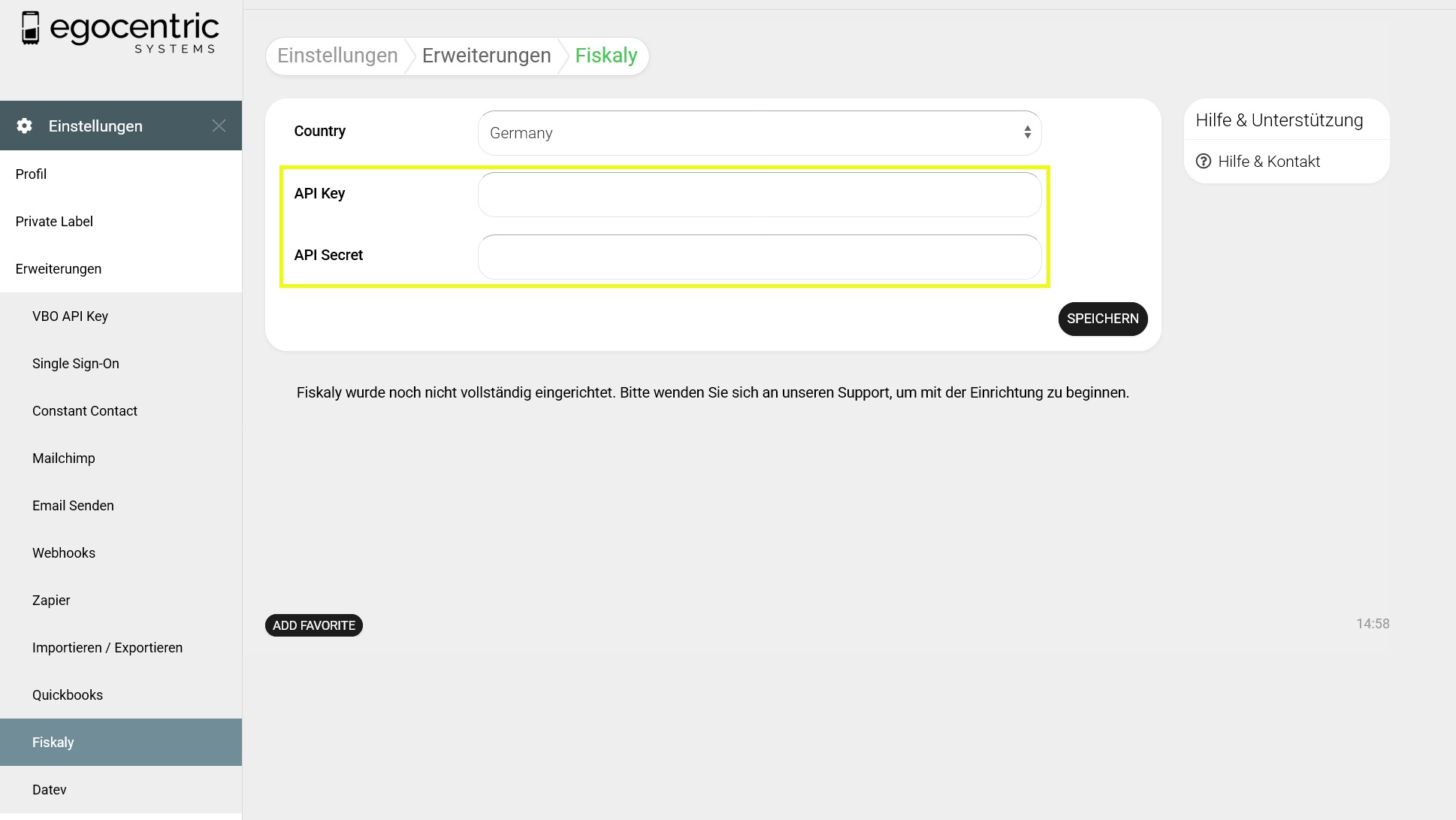The image size is (1456, 820).
Task: Click the Einstellungen gear icon
Action: 25,126
